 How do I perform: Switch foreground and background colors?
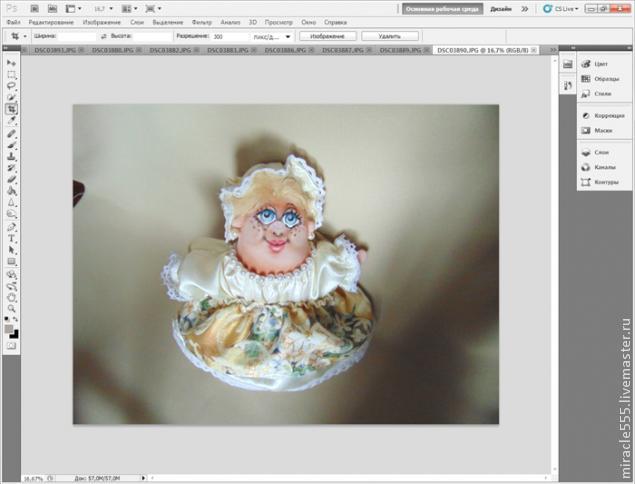tap(15, 320)
